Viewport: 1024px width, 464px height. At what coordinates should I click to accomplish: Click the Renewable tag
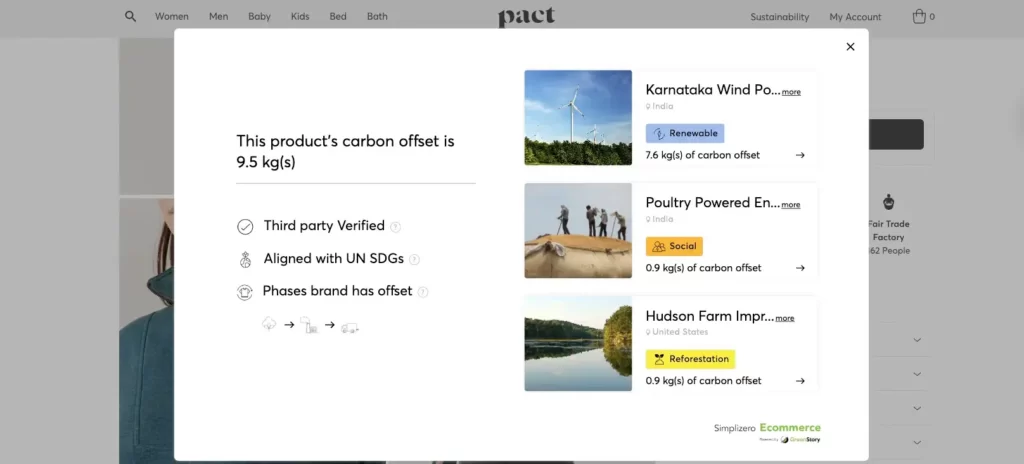[684, 133]
